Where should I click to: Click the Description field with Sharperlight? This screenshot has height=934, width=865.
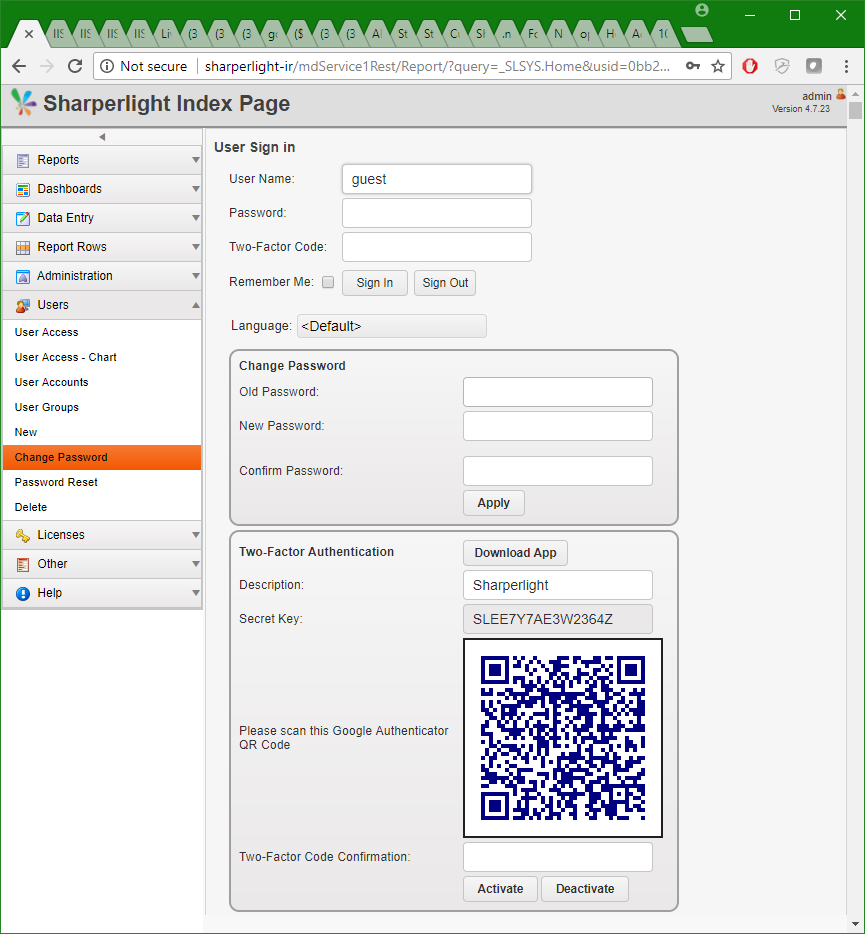[x=558, y=586]
